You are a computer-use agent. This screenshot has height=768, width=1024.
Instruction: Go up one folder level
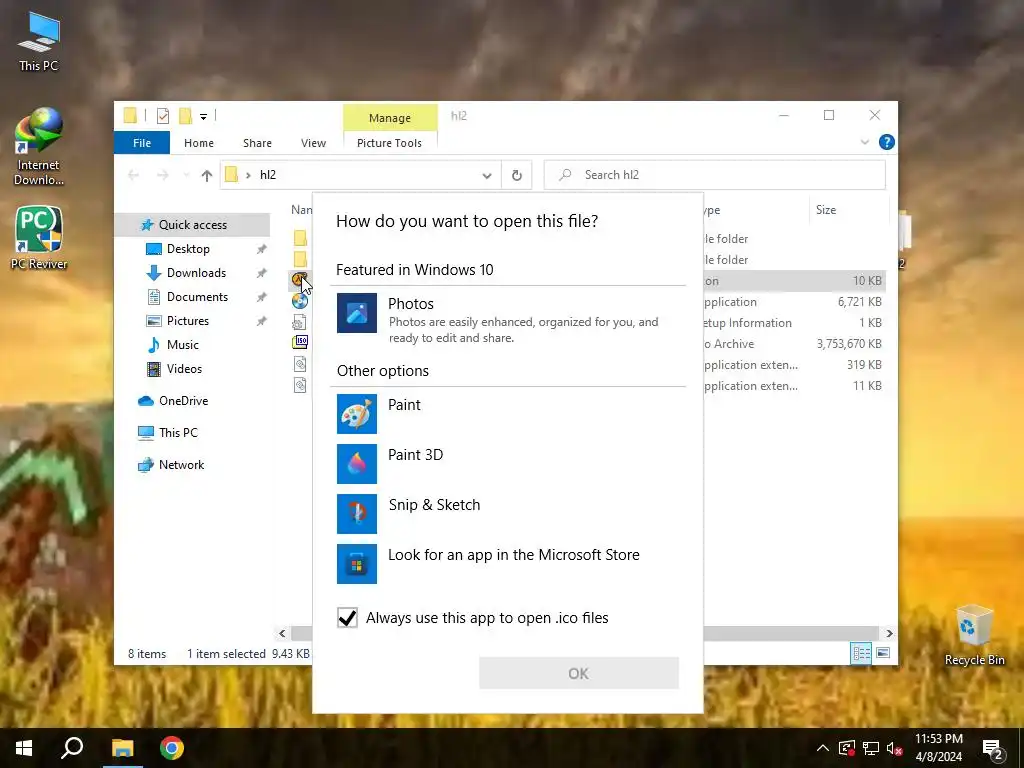pos(206,175)
